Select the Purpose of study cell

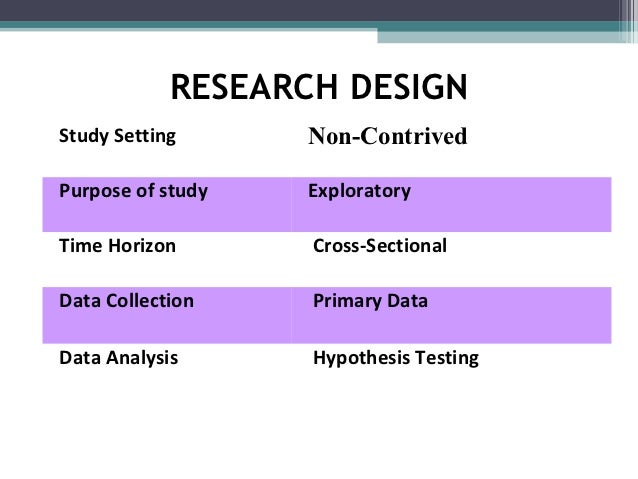pos(167,204)
